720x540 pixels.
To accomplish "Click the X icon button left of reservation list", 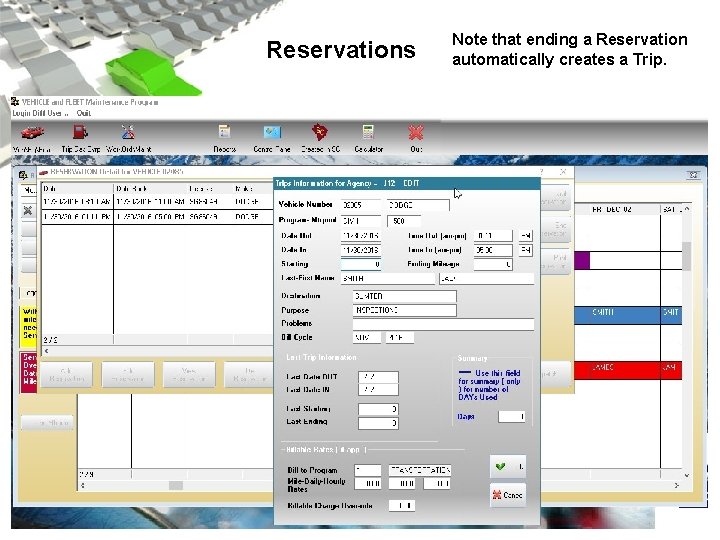I will (x=28, y=210).
